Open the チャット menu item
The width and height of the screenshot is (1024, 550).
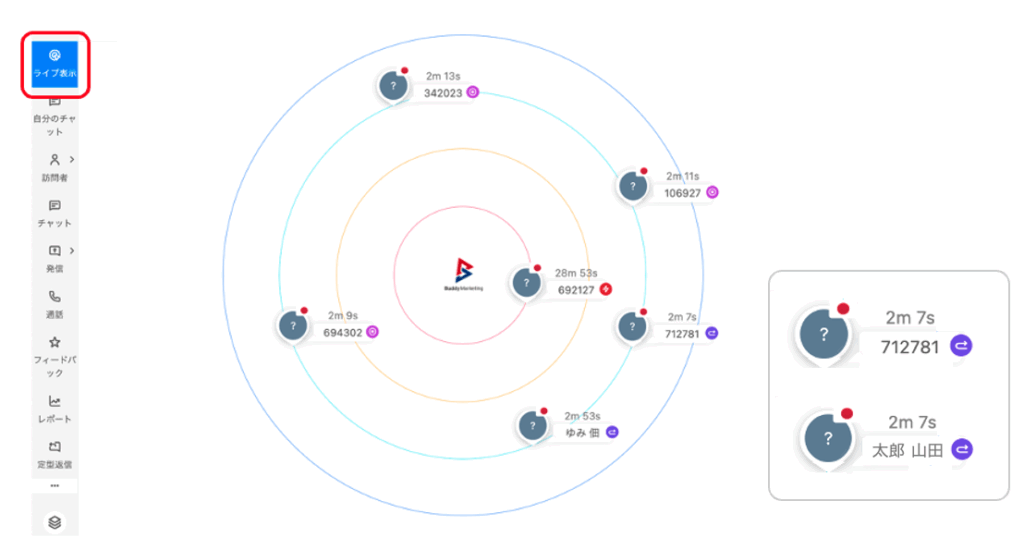coord(54,212)
